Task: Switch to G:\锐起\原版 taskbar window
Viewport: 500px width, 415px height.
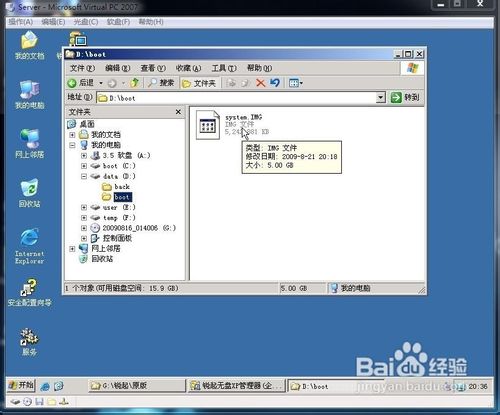Action: coord(137,386)
